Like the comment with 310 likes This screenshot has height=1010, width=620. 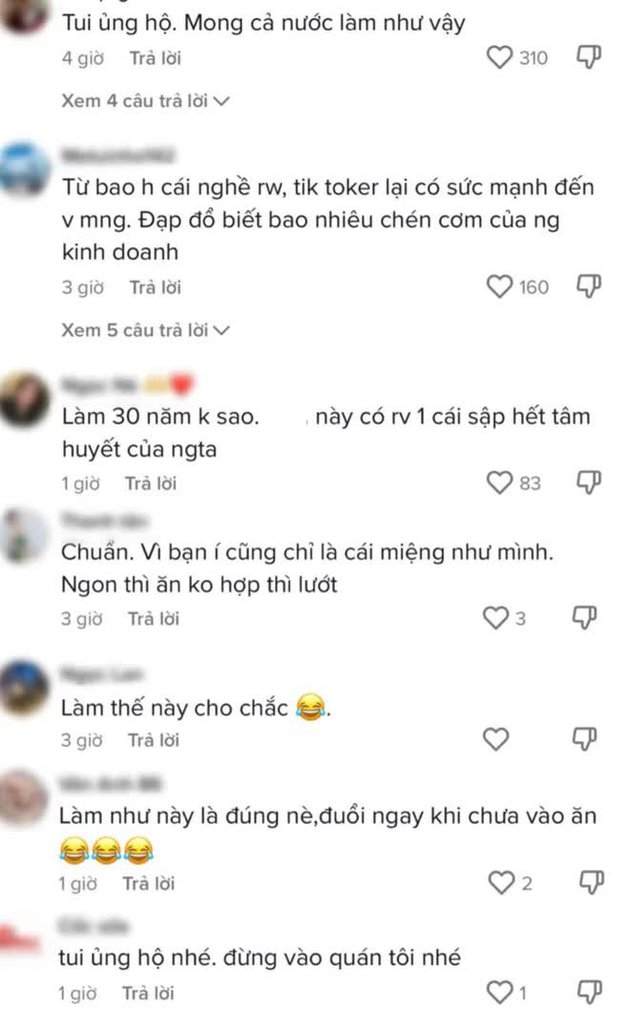tap(499, 58)
